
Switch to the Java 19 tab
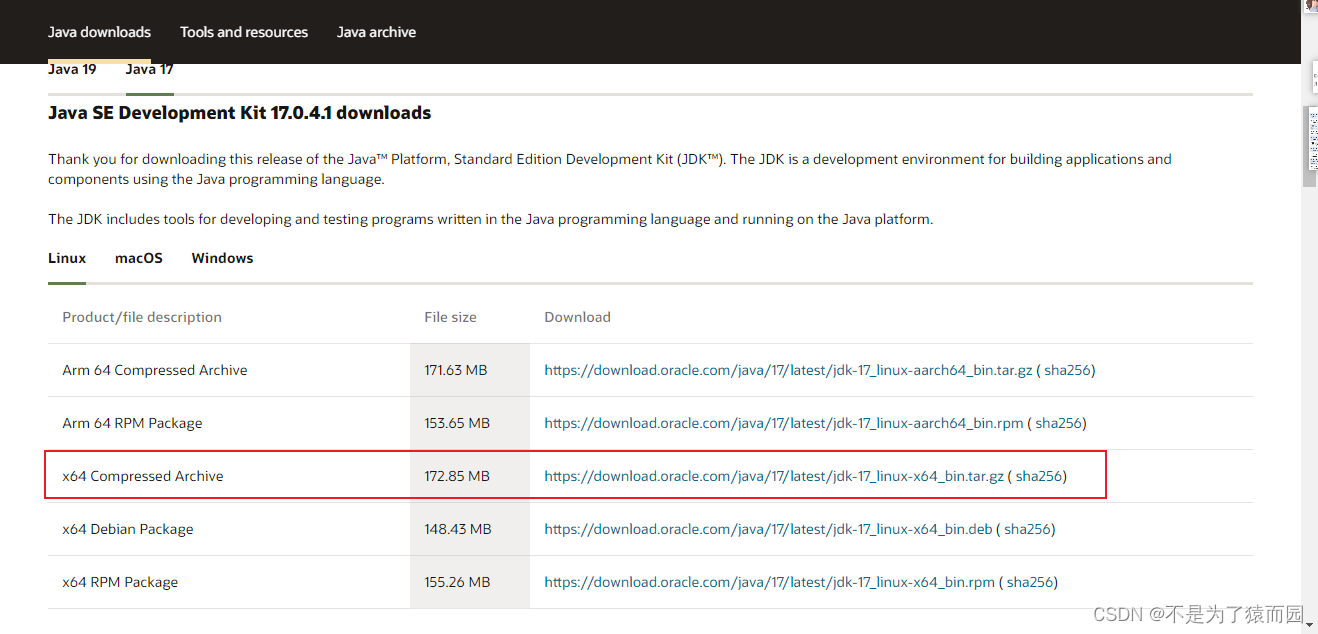click(72, 69)
